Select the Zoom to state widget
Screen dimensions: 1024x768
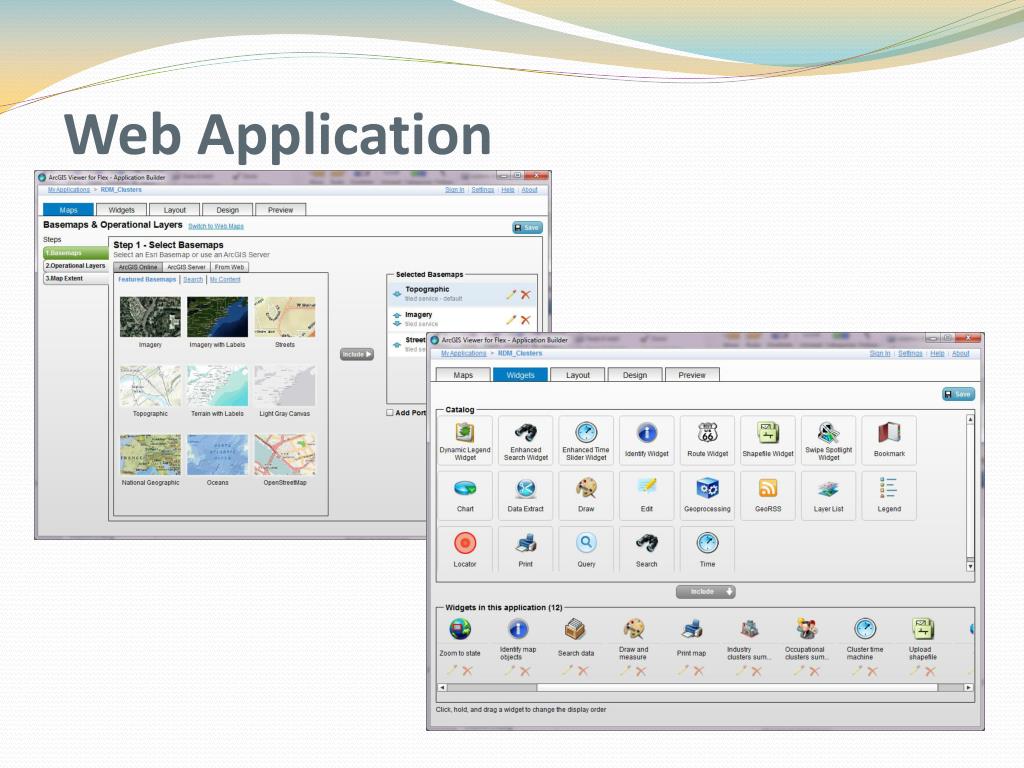460,637
